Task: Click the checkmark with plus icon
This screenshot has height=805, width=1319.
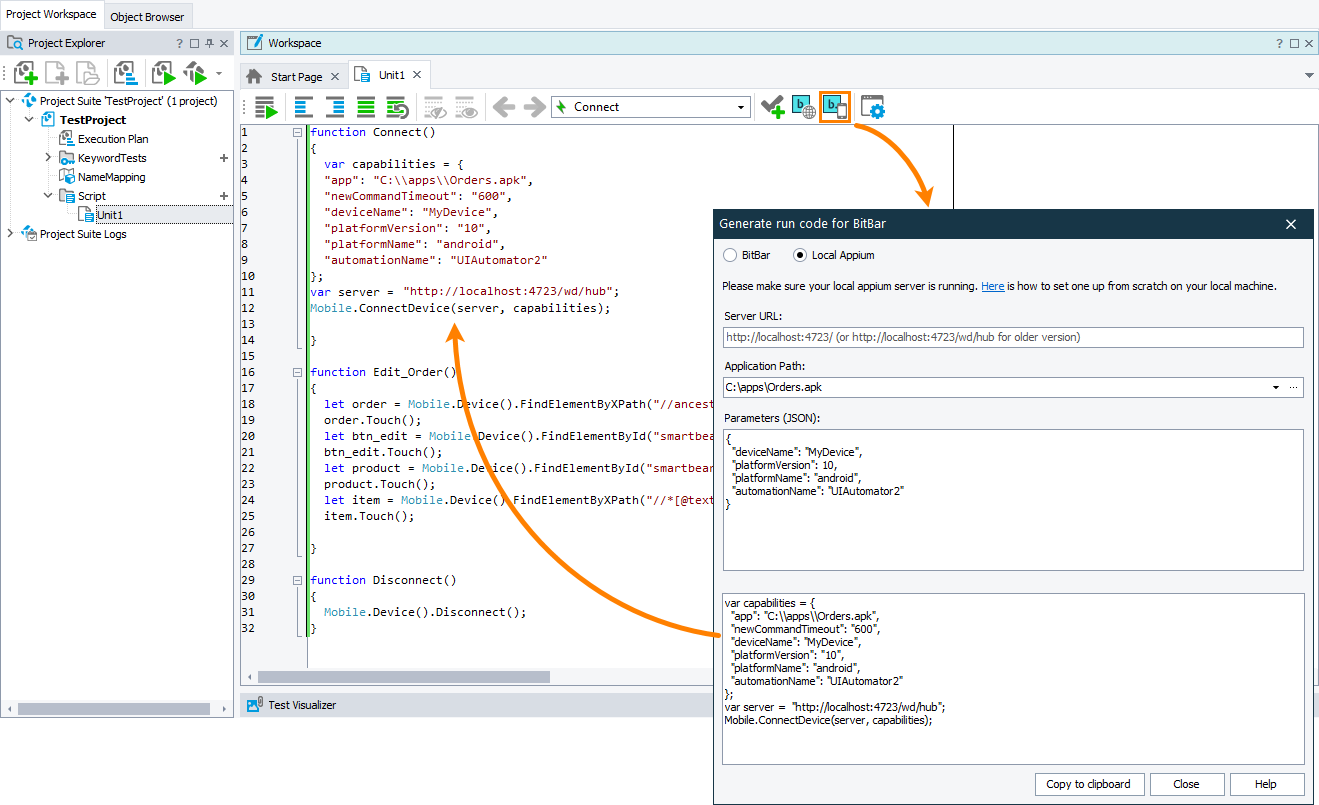Action: pyautogui.click(x=772, y=107)
